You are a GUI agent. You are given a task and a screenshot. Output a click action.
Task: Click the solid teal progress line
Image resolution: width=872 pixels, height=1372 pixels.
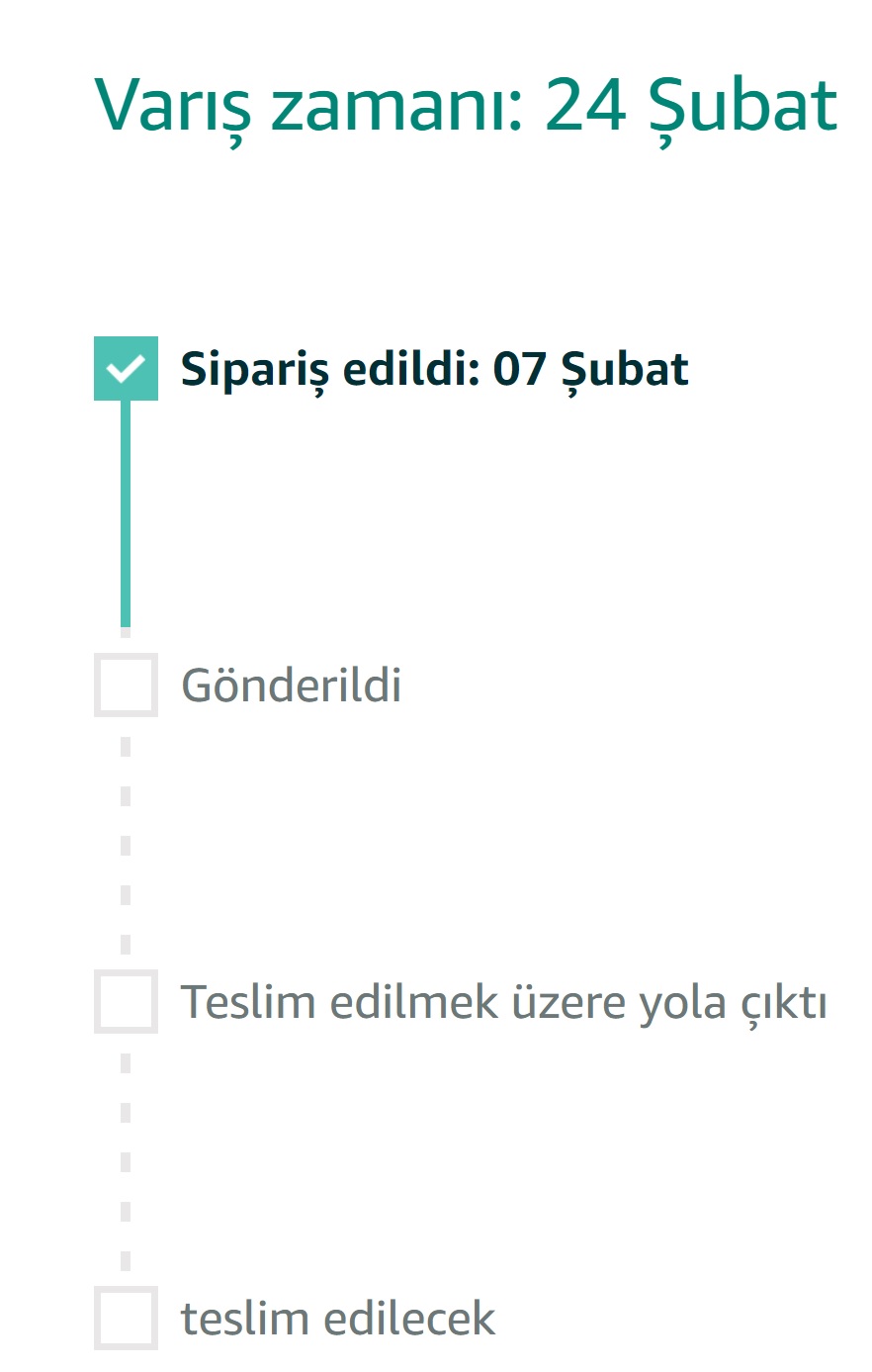tap(126, 513)
